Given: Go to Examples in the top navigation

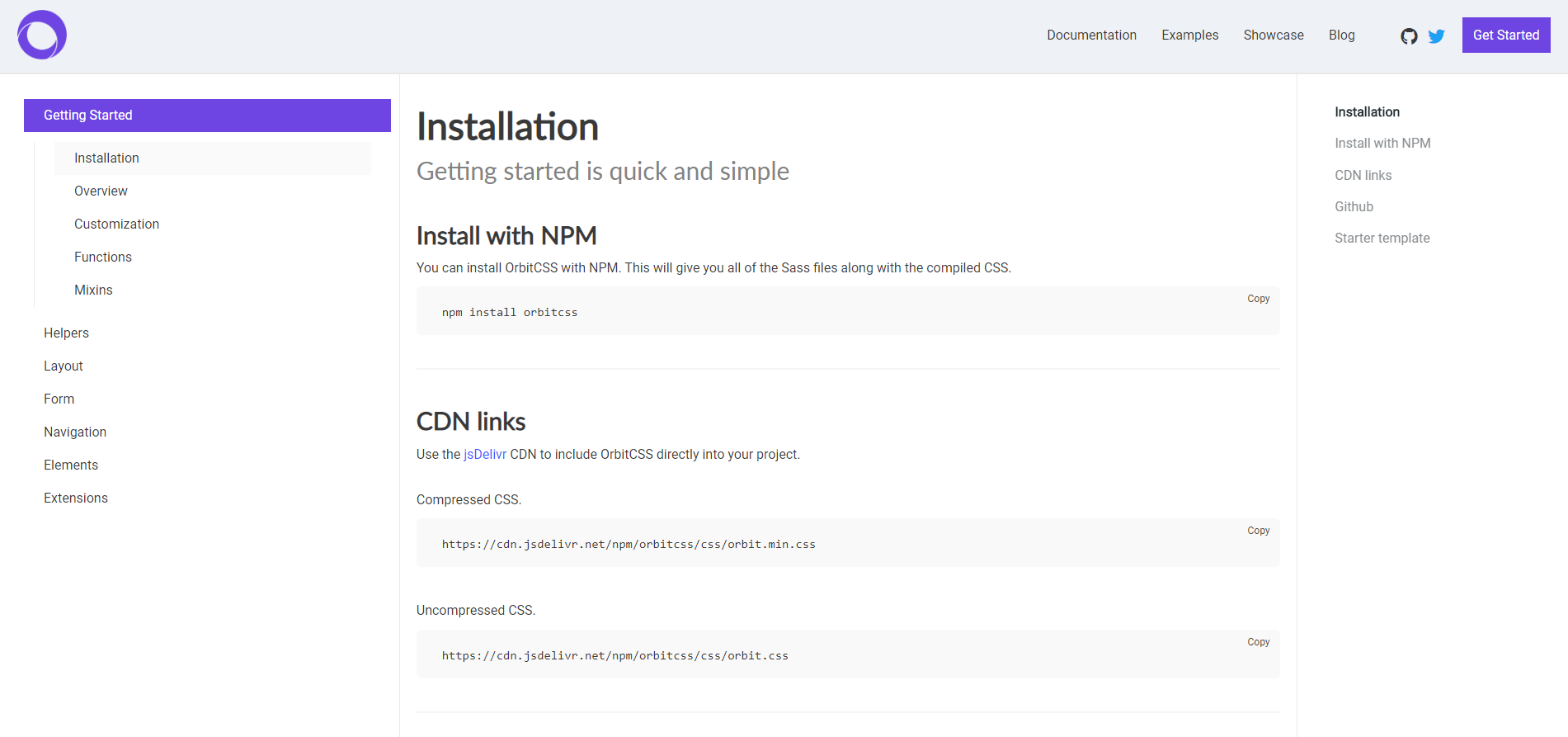Looking at the screenshot, I should click(x=1189, y=35).
